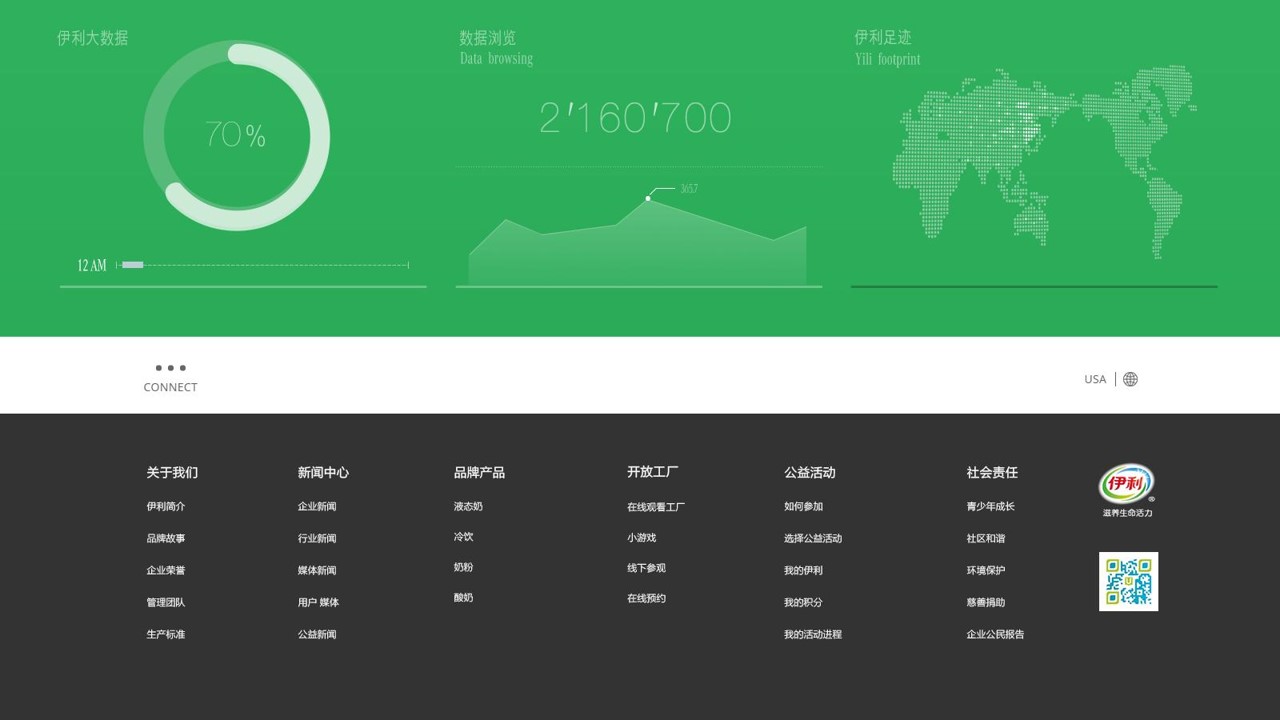Image resolution: width=1280 pixels, height=720 pixels.
Task: Select the USA region selector
Action: tap(1095, 379)
